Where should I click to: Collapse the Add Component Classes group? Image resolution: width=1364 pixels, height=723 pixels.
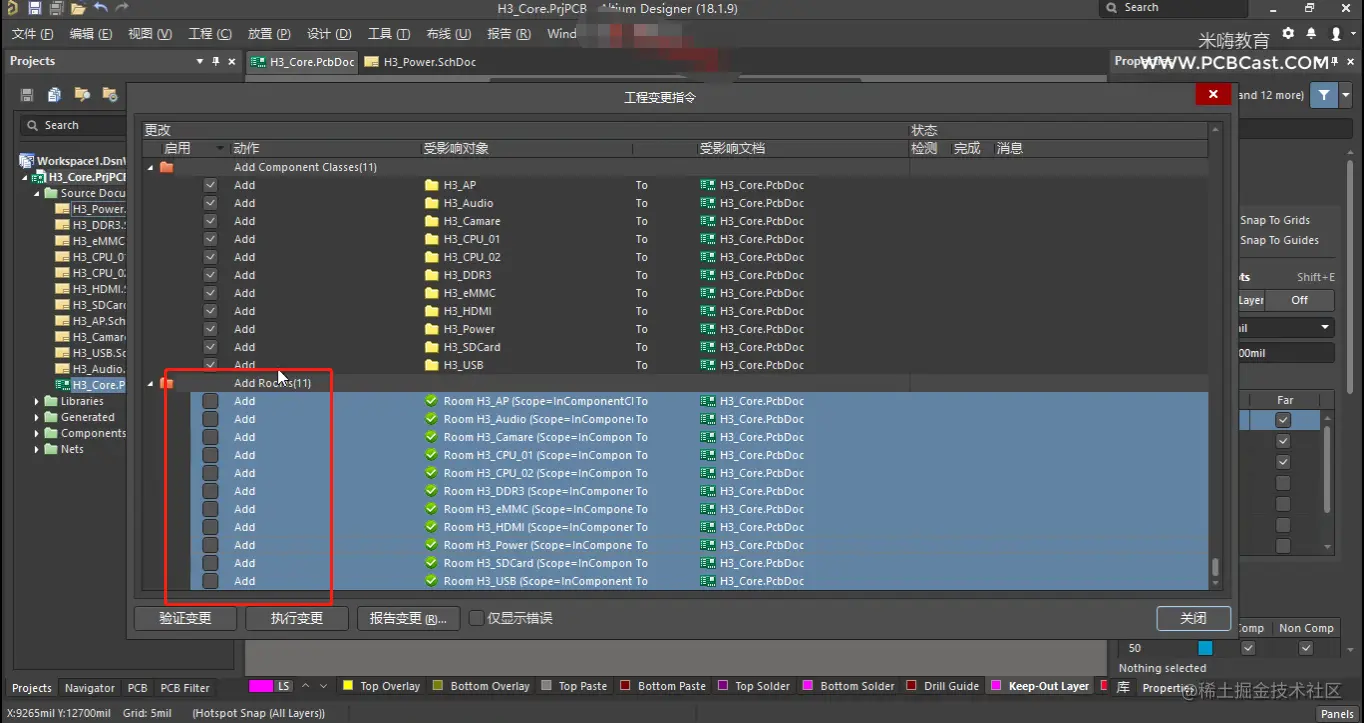tap(151, 167)
